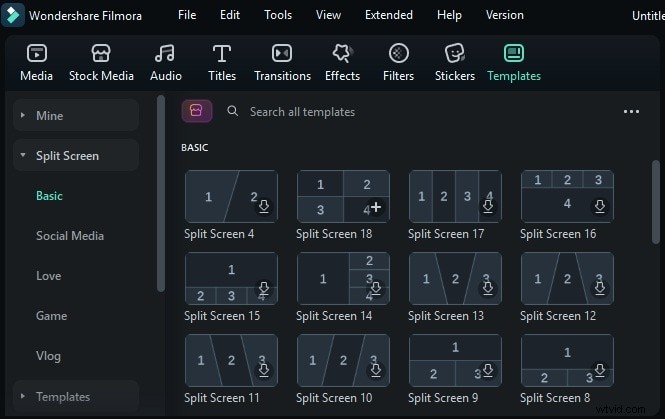Viewport: 665px width, 419px height.
Task: Open the Filters icon
Action: tap(398, 54)
